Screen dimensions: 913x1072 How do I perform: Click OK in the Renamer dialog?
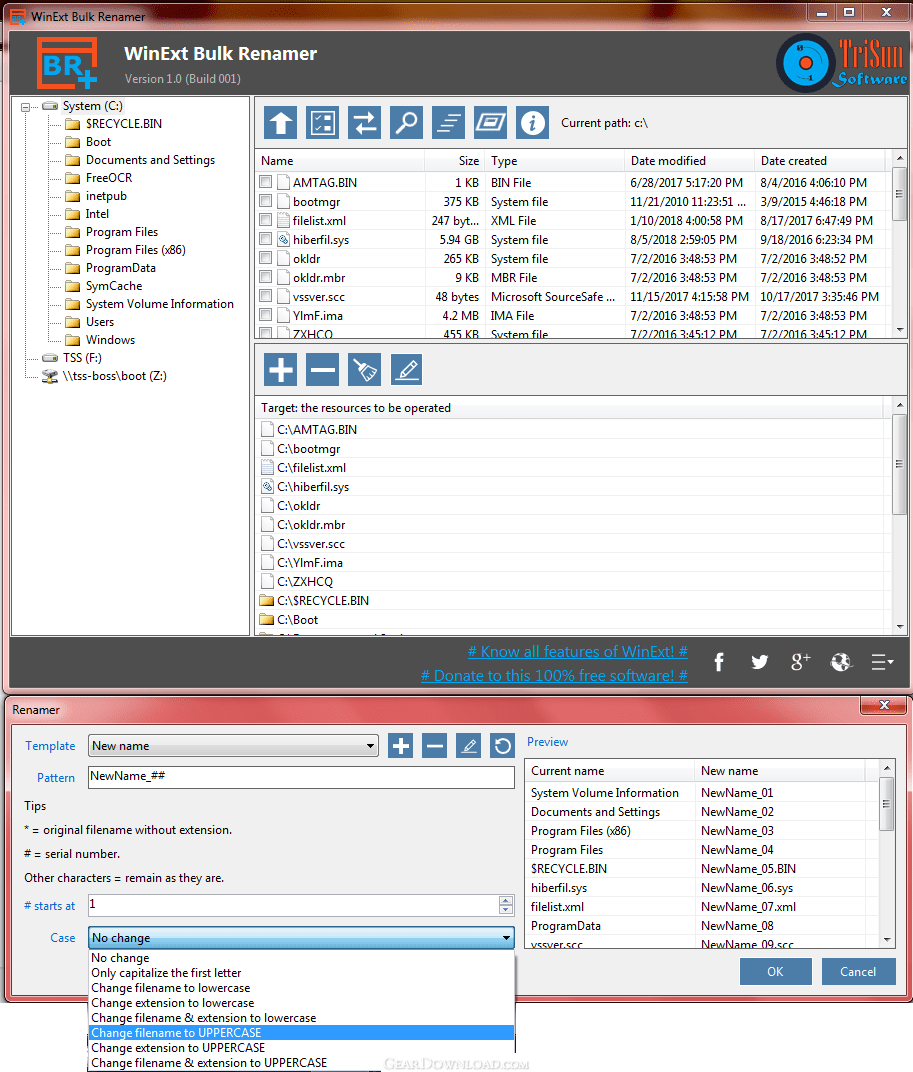(776, 972)
